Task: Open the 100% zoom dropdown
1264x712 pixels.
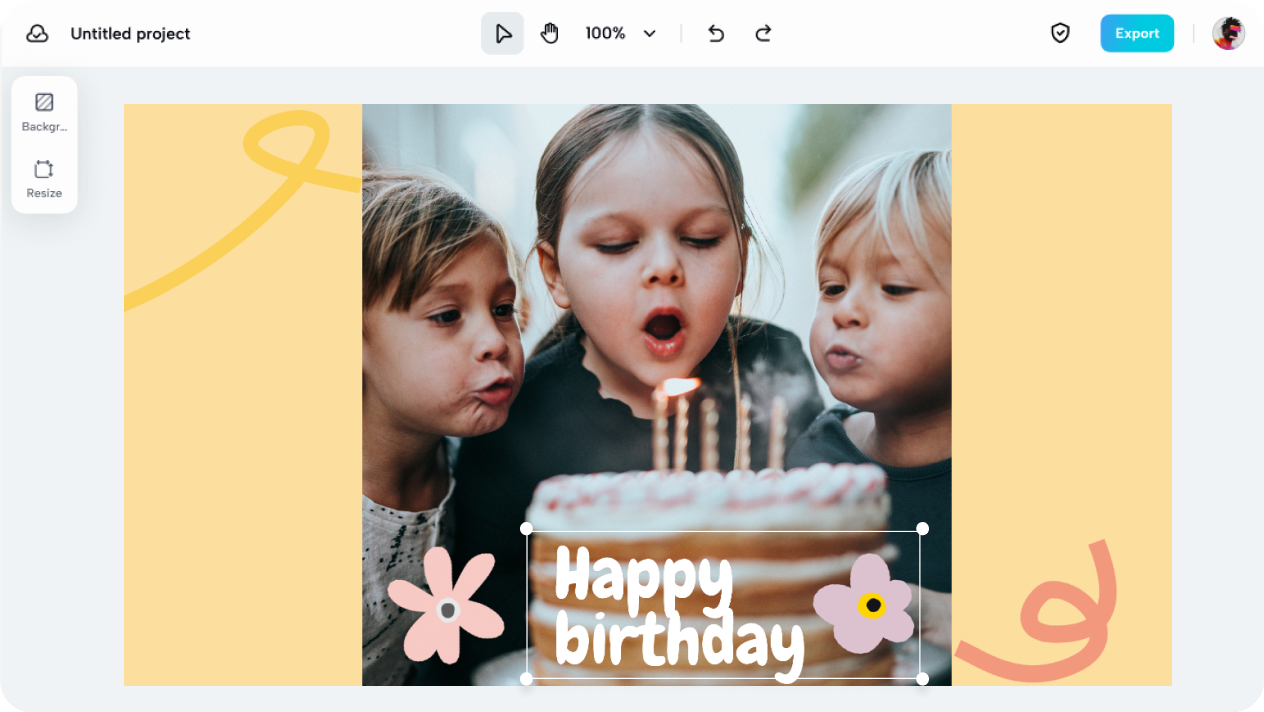Action: click(621, 33)
